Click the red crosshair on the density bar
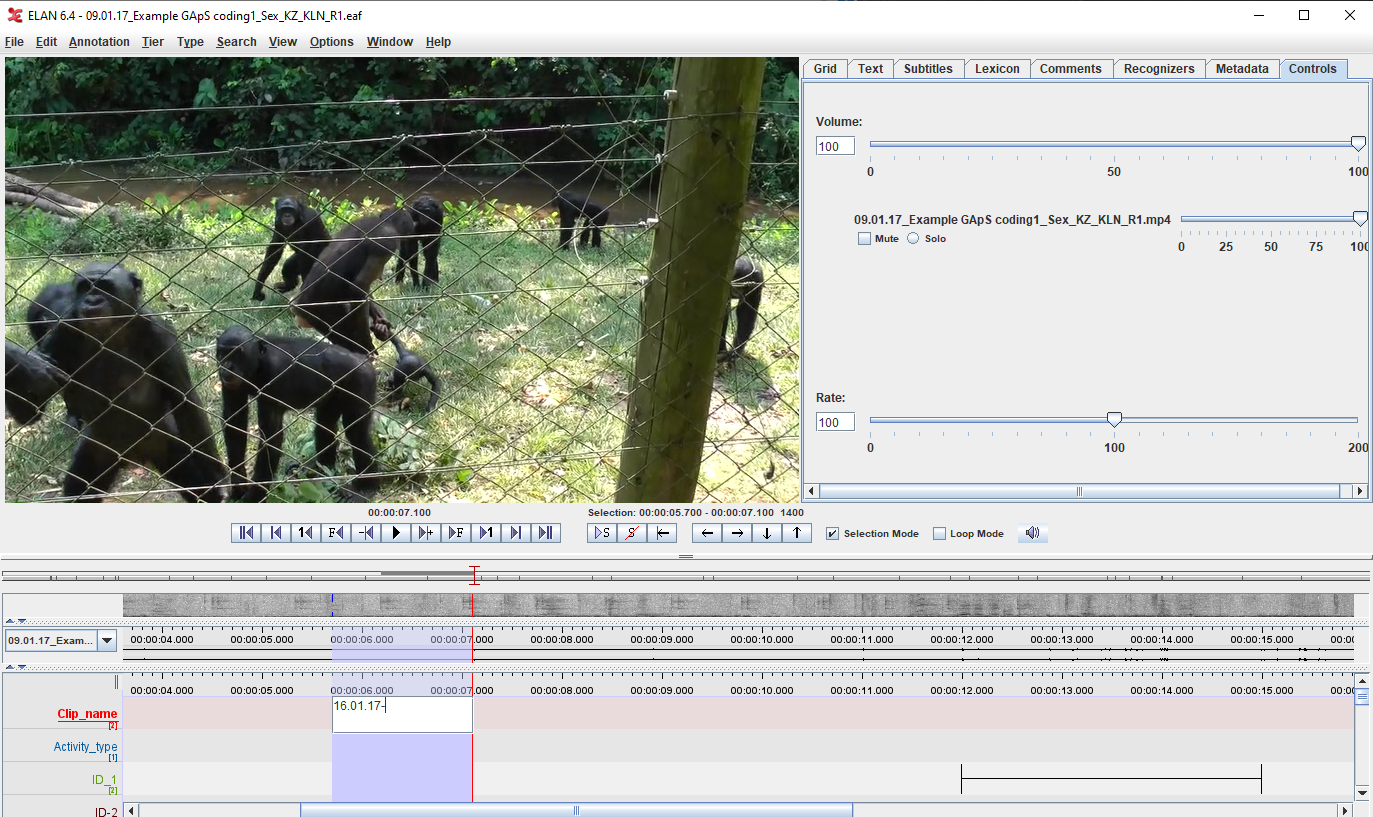 pos(474,575)
